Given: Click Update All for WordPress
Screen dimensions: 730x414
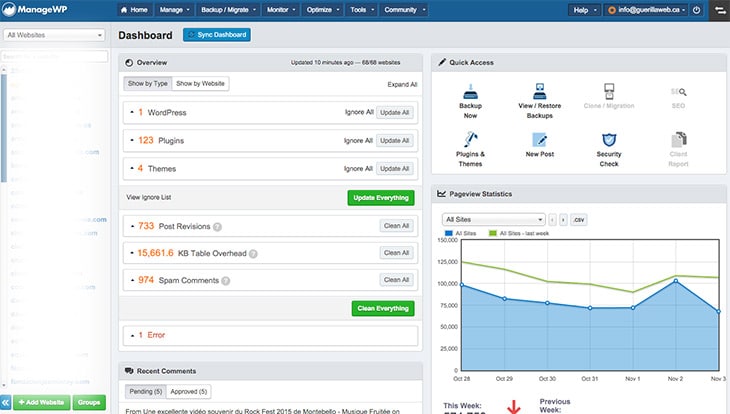Looking at the screenshot, I should (394, 113).
